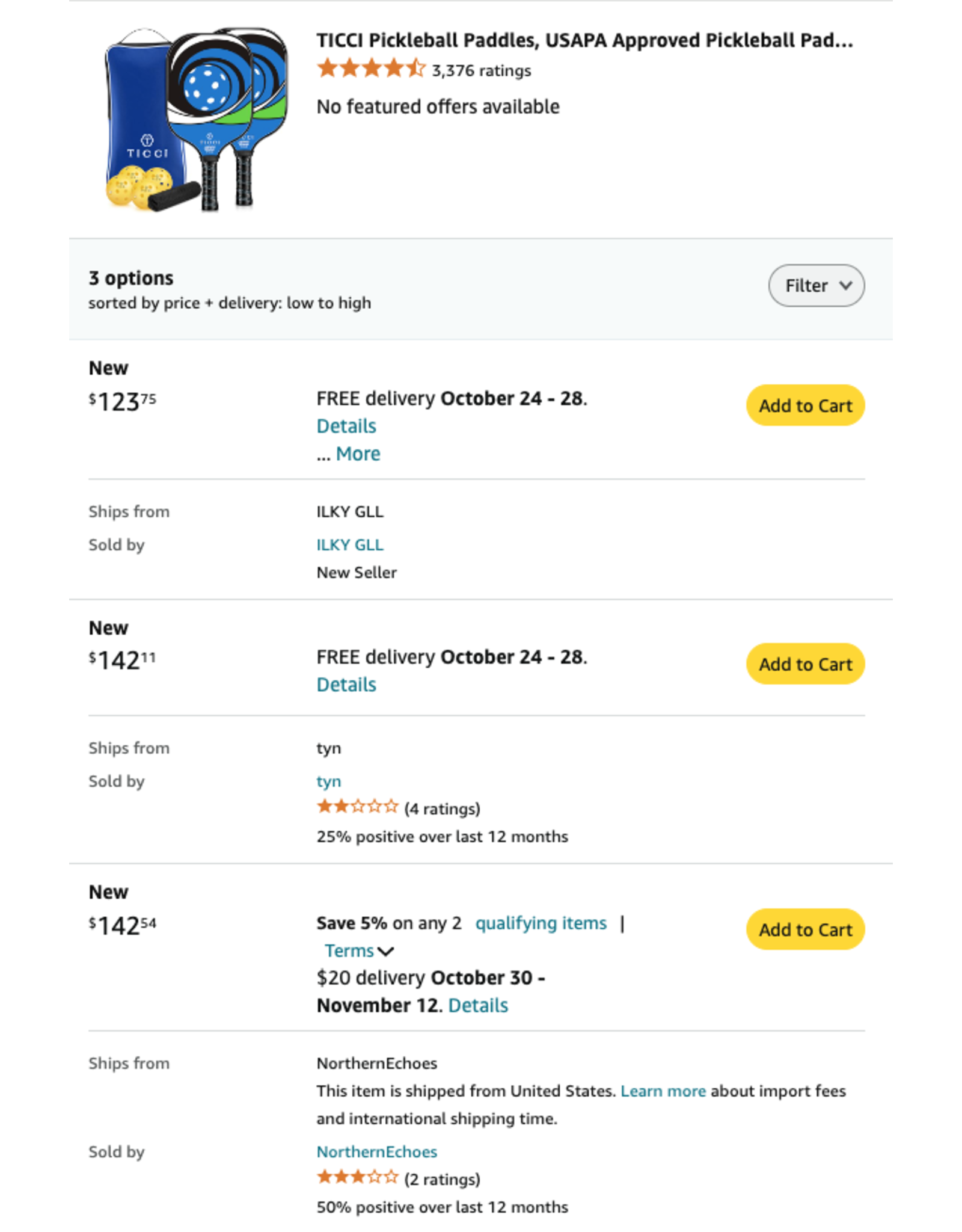The image size is (962, 1232).
Task: Add the $142.54 offer to cart
Action: tap(805, 929)
